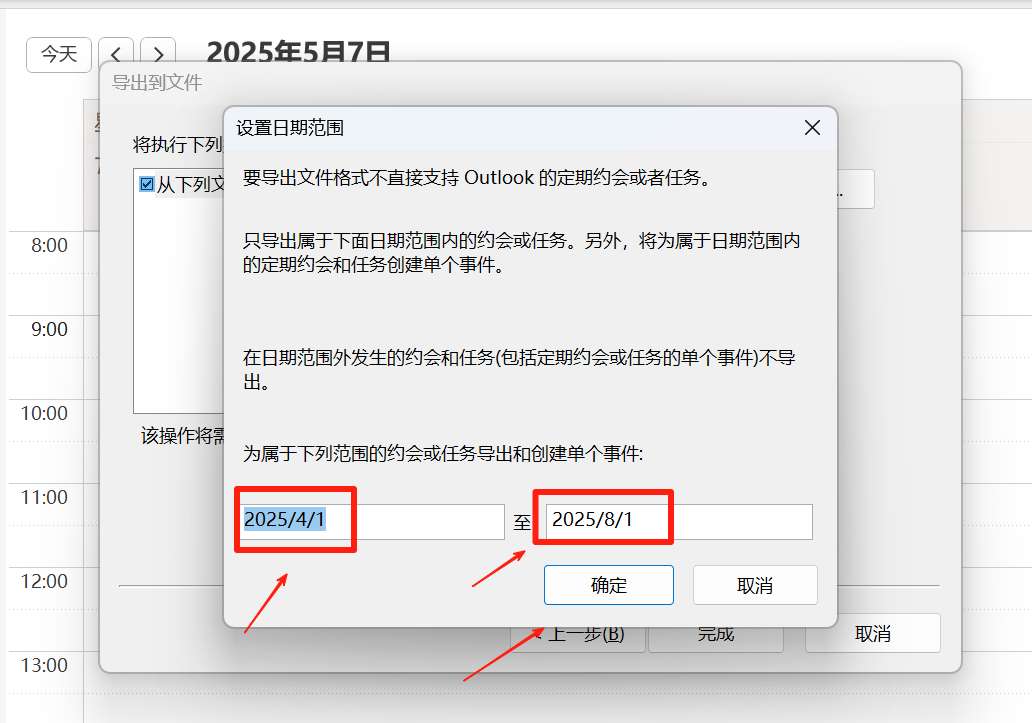Click the 2025年5月7日 calendar date heading

(x=298, y=51)
